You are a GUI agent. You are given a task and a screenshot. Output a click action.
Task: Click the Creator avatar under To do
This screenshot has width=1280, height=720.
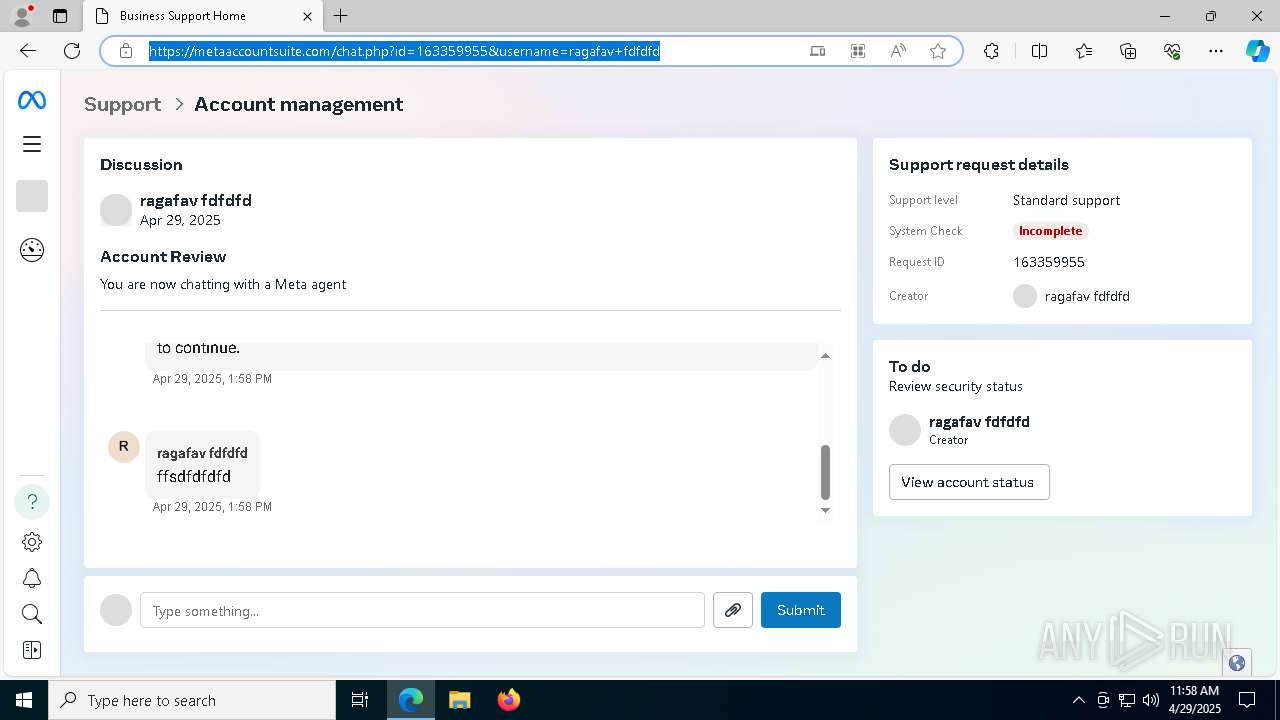point(905,430)
